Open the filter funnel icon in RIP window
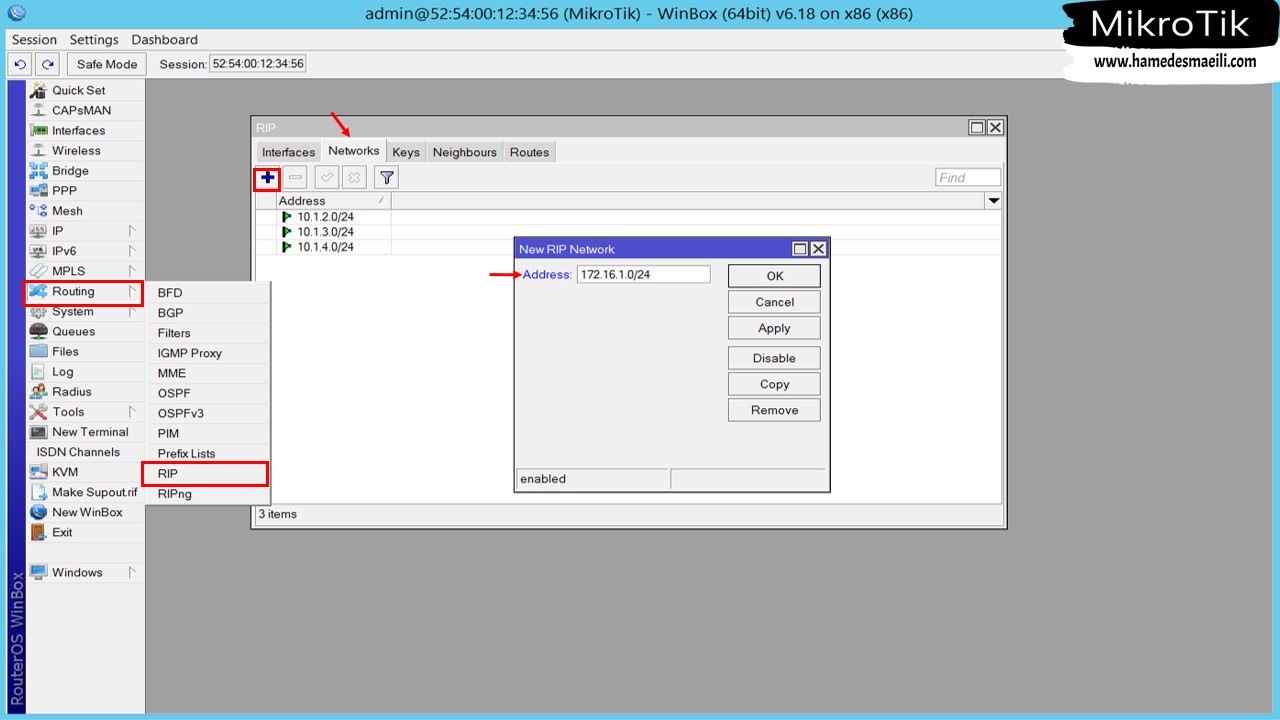 pyautogui.click(x=386, y=178)
